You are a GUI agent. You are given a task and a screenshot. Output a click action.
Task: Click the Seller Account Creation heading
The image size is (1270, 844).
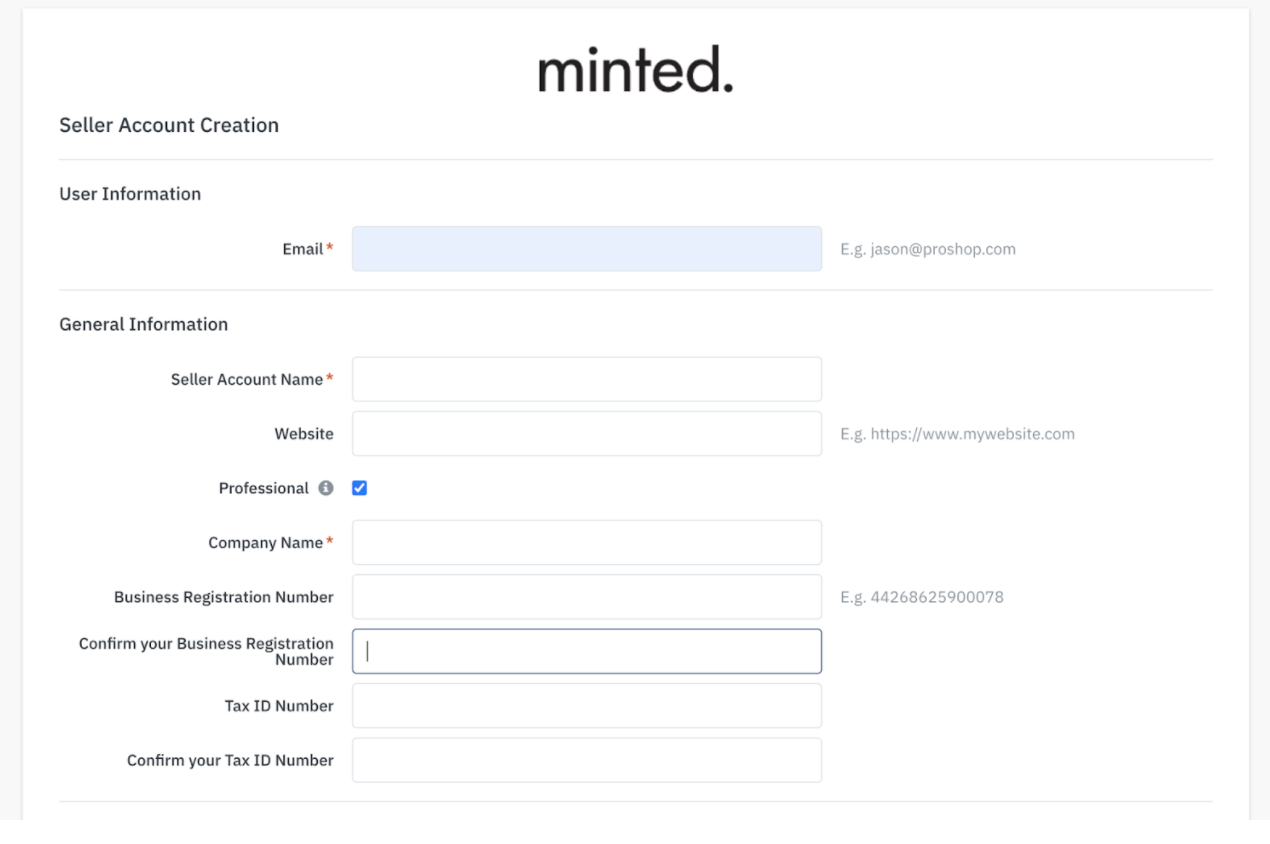[x=169, y=126]
